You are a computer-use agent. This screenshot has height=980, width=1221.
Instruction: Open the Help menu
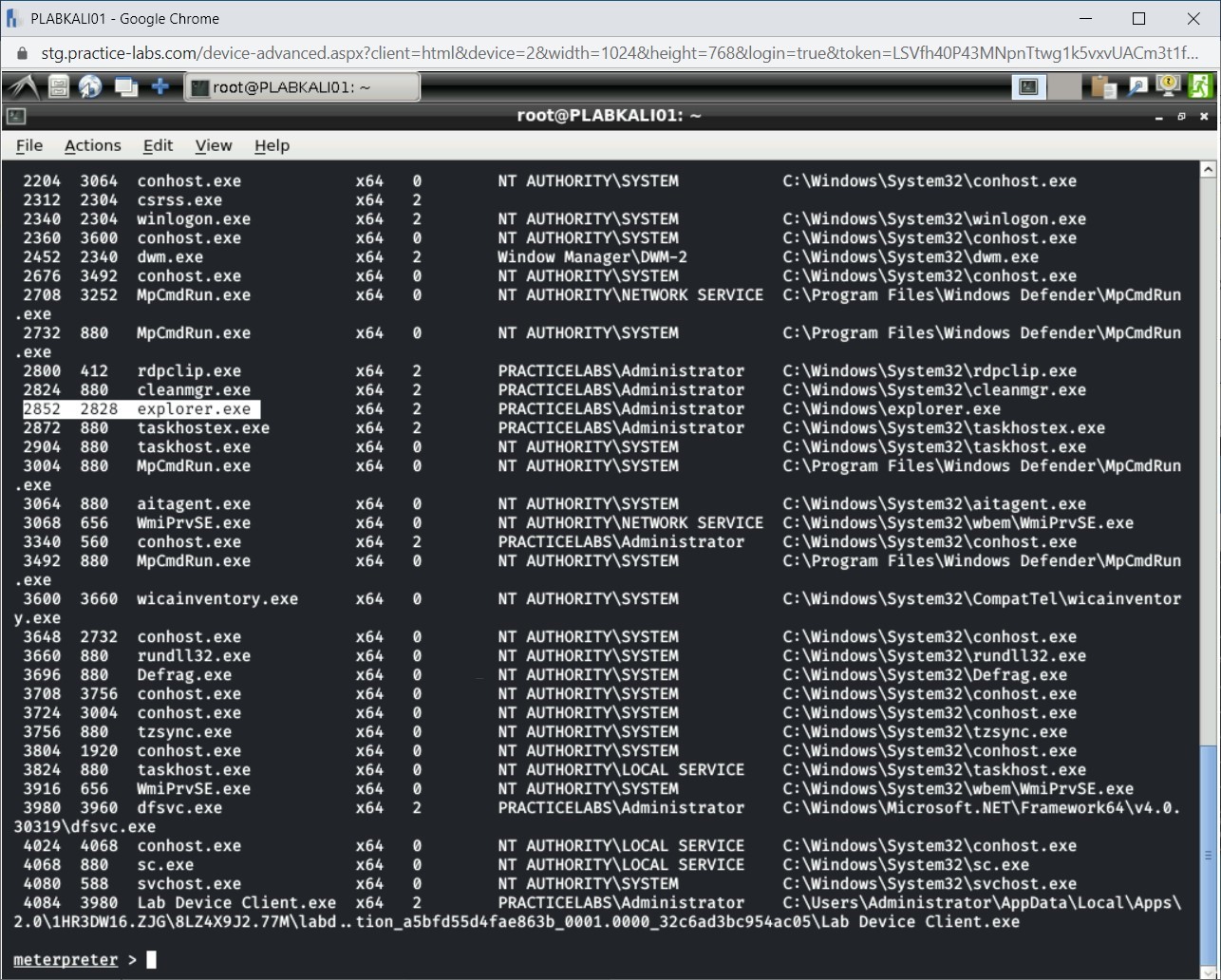coord(272,145)
